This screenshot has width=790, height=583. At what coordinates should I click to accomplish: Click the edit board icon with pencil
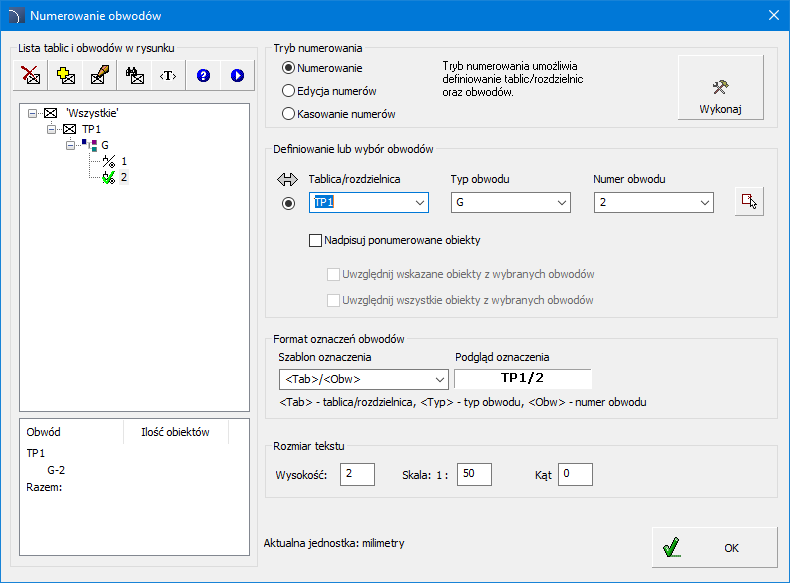click(x=100, y=75)
